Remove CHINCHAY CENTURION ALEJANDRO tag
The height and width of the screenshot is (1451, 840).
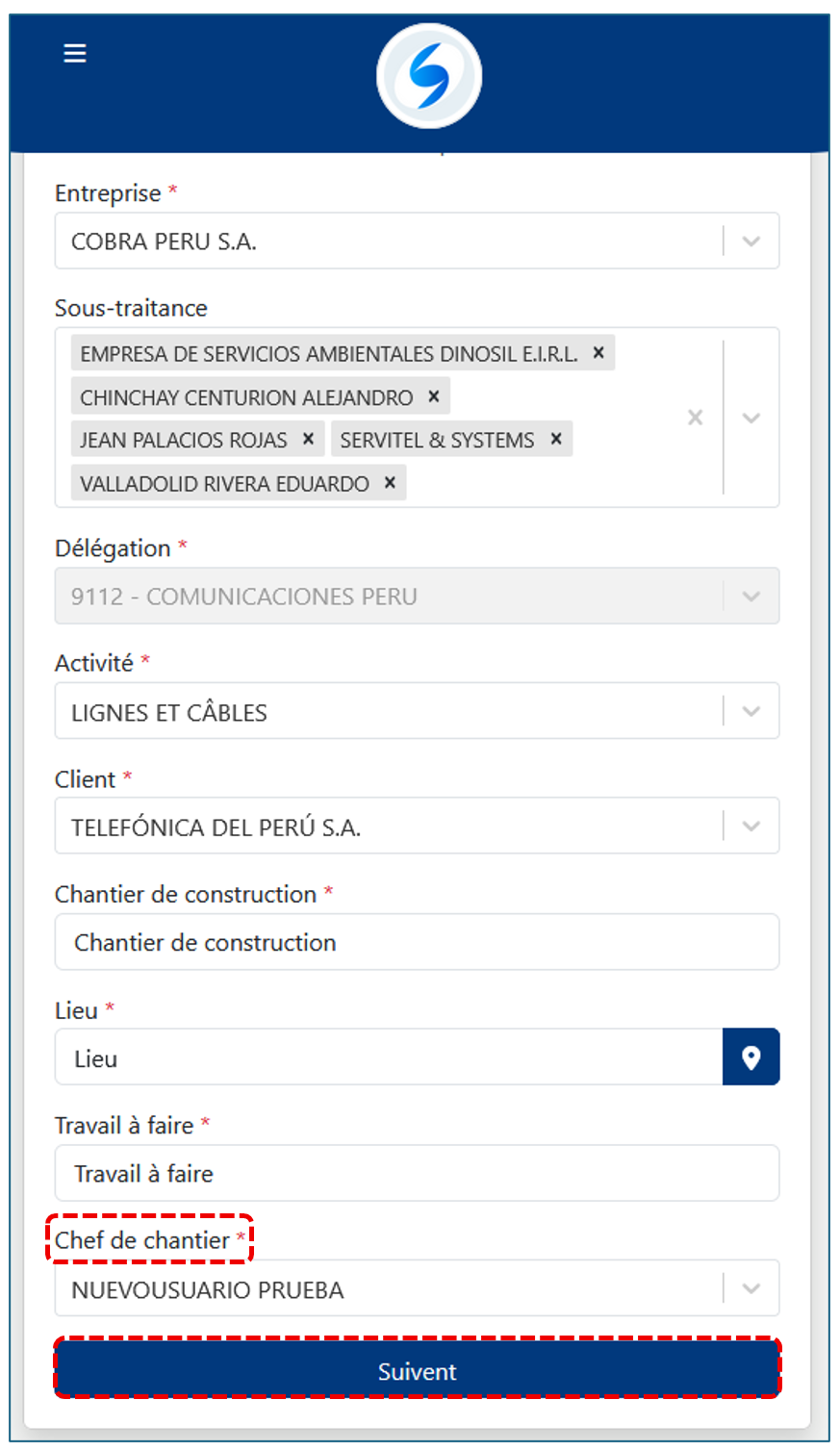(x=434, y=396)
